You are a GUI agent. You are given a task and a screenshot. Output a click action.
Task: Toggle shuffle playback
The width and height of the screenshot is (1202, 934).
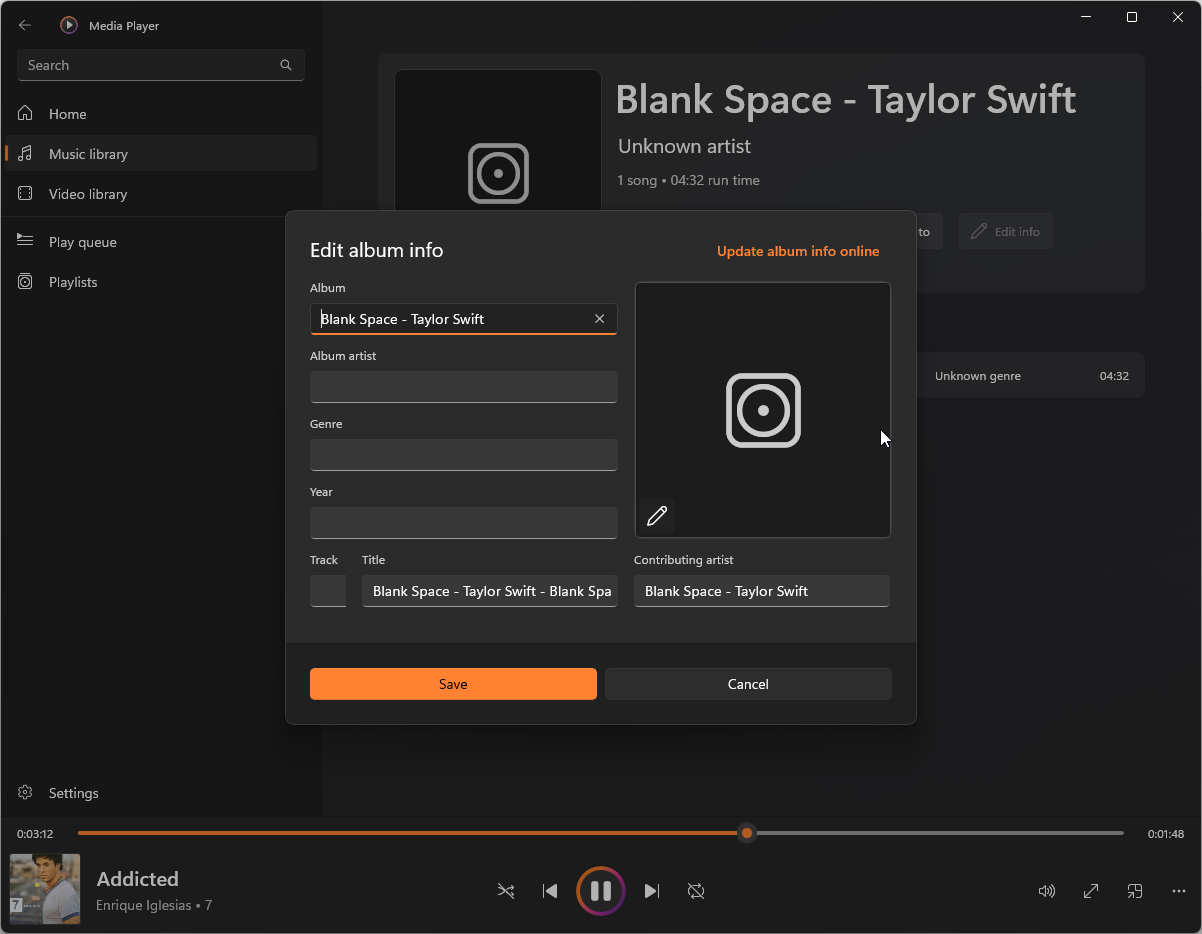(506, 891)
